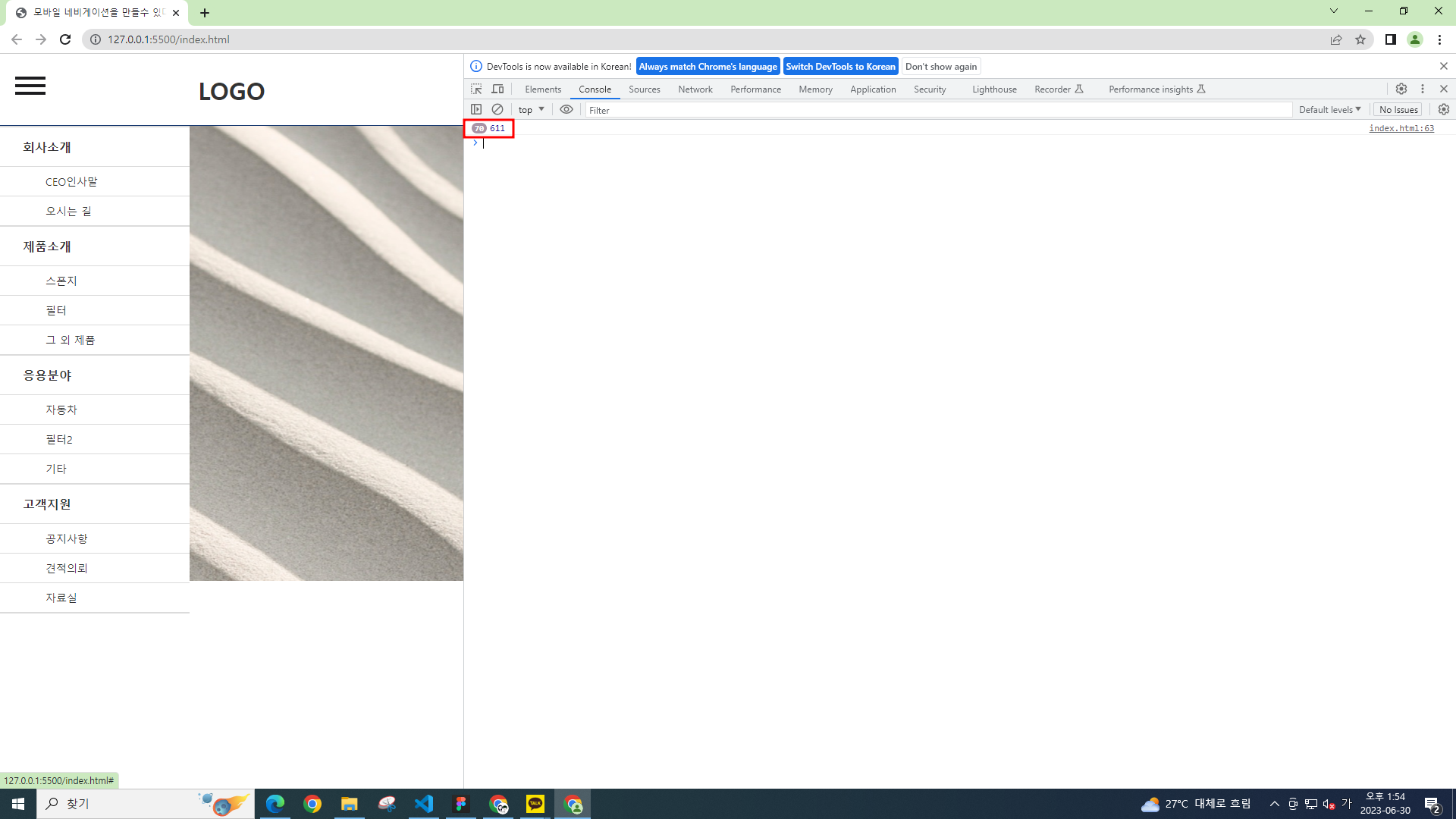1456x819 pixels.
Task: Click the inspect element picker icon
Action: click(476, 89)
